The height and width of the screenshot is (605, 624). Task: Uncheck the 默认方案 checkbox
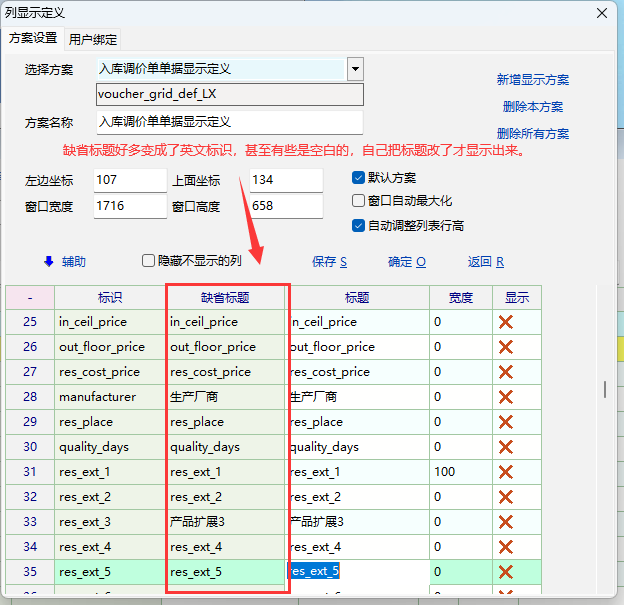tap(359, 178)
